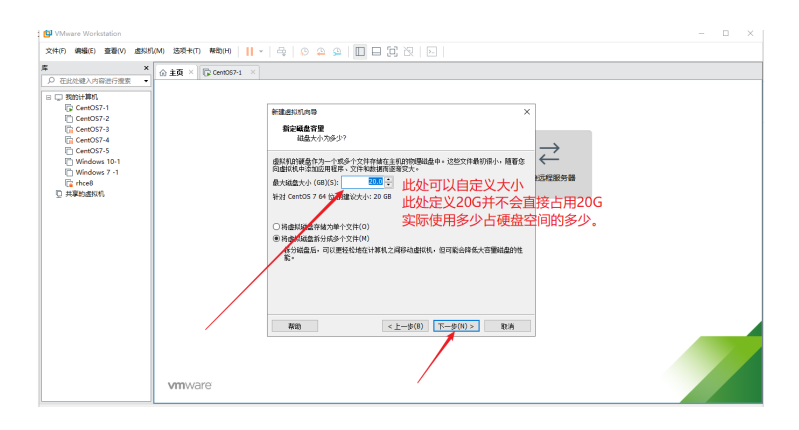Close the 主页 tab
Image resolution: width=799 pixels, height=430 pixels.
[191, 72]
